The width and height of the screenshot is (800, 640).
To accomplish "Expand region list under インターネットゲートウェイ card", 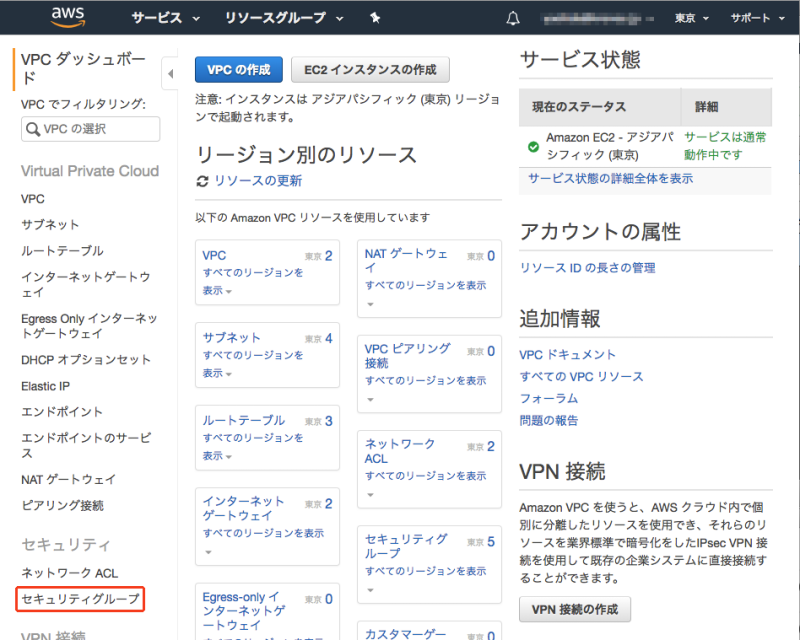I will [x=263, y=541].
